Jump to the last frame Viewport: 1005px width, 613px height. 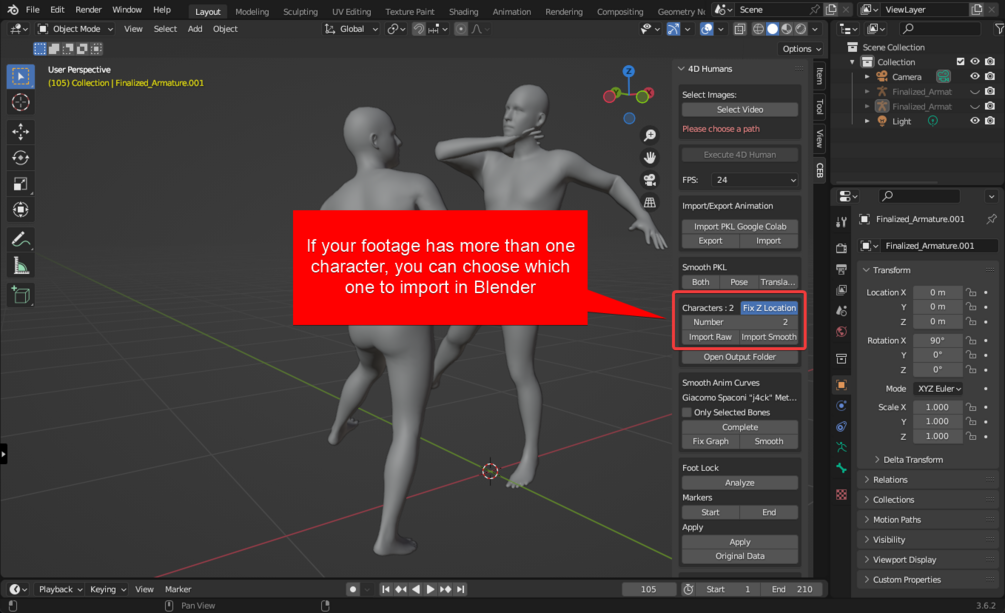(460, 589)
